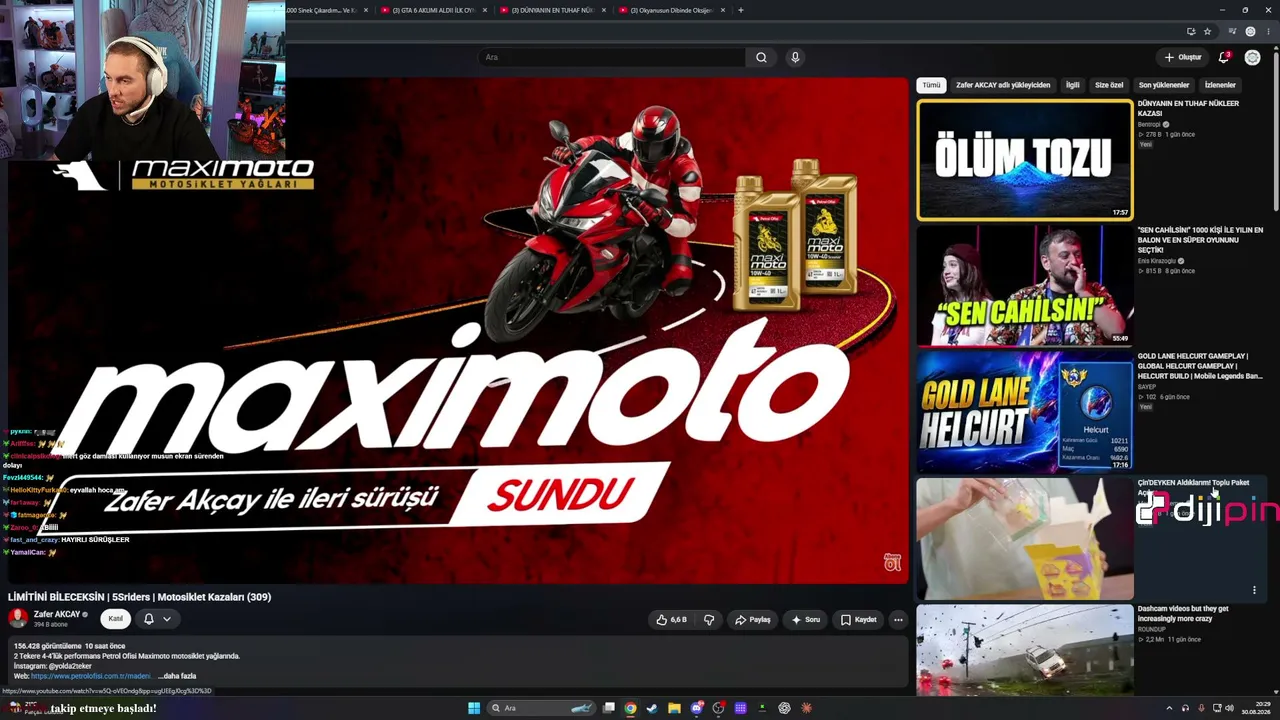Click the Katıl join button
Image resolution: width=1280 pixels, height=720 pixels.
[x=116, y=619]
